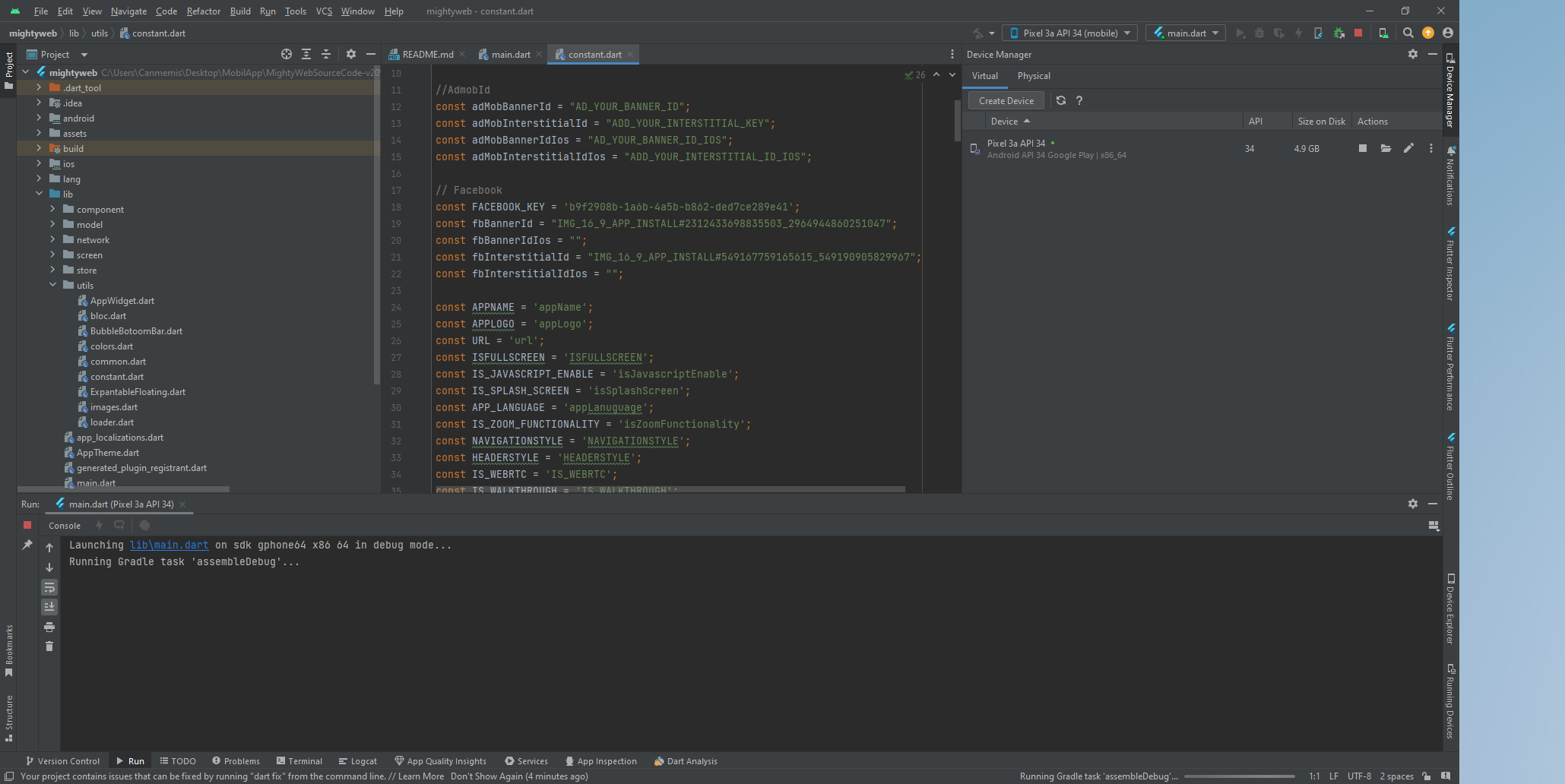Viewport: 1565px width, 784px height.
Task: Click the console up arrow icon
Action: click(49, 548)
